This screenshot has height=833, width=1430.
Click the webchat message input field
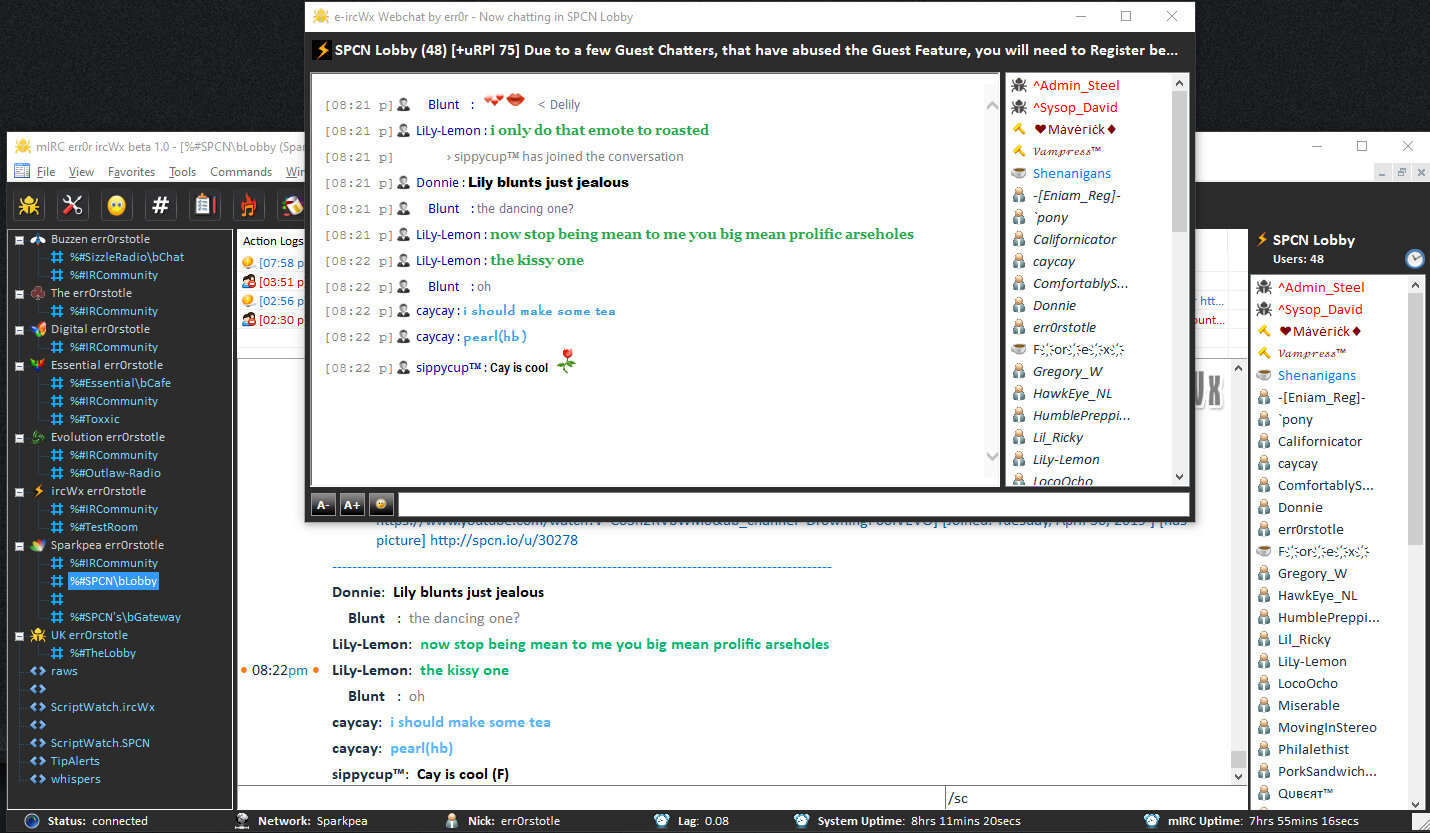(x=793, y=505)
